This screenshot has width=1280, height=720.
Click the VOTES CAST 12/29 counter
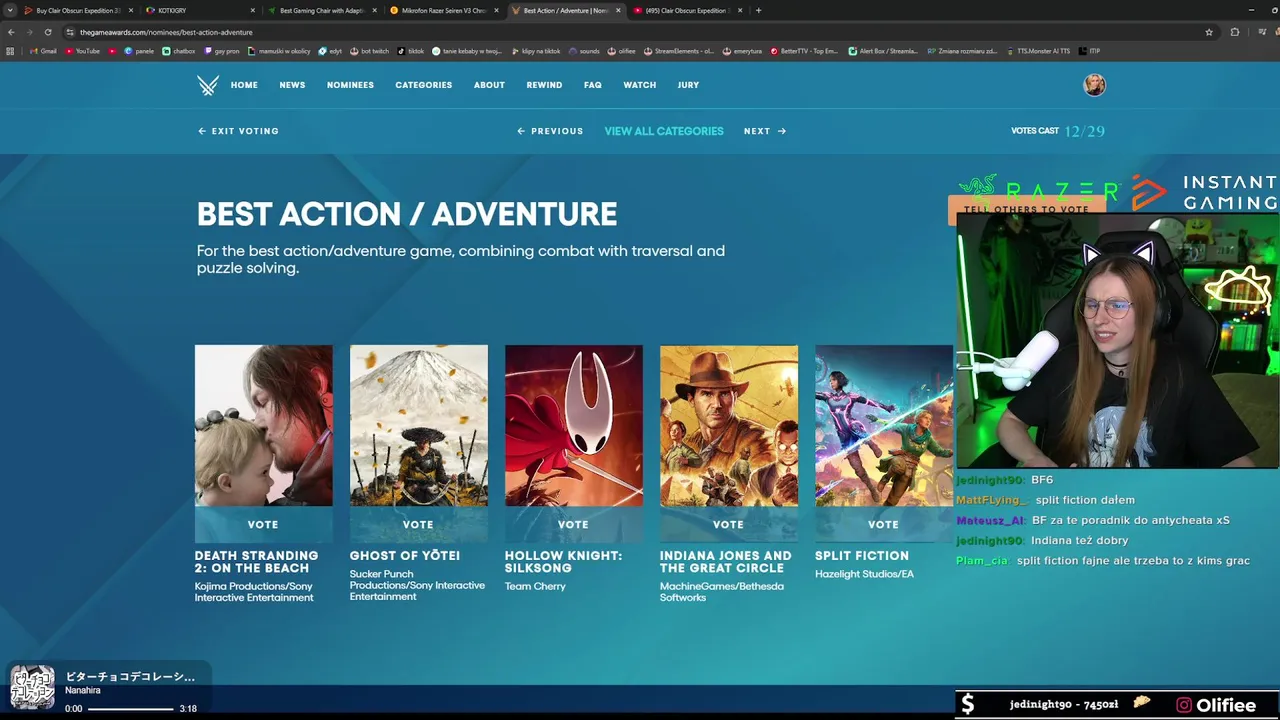coord(1057,131)
